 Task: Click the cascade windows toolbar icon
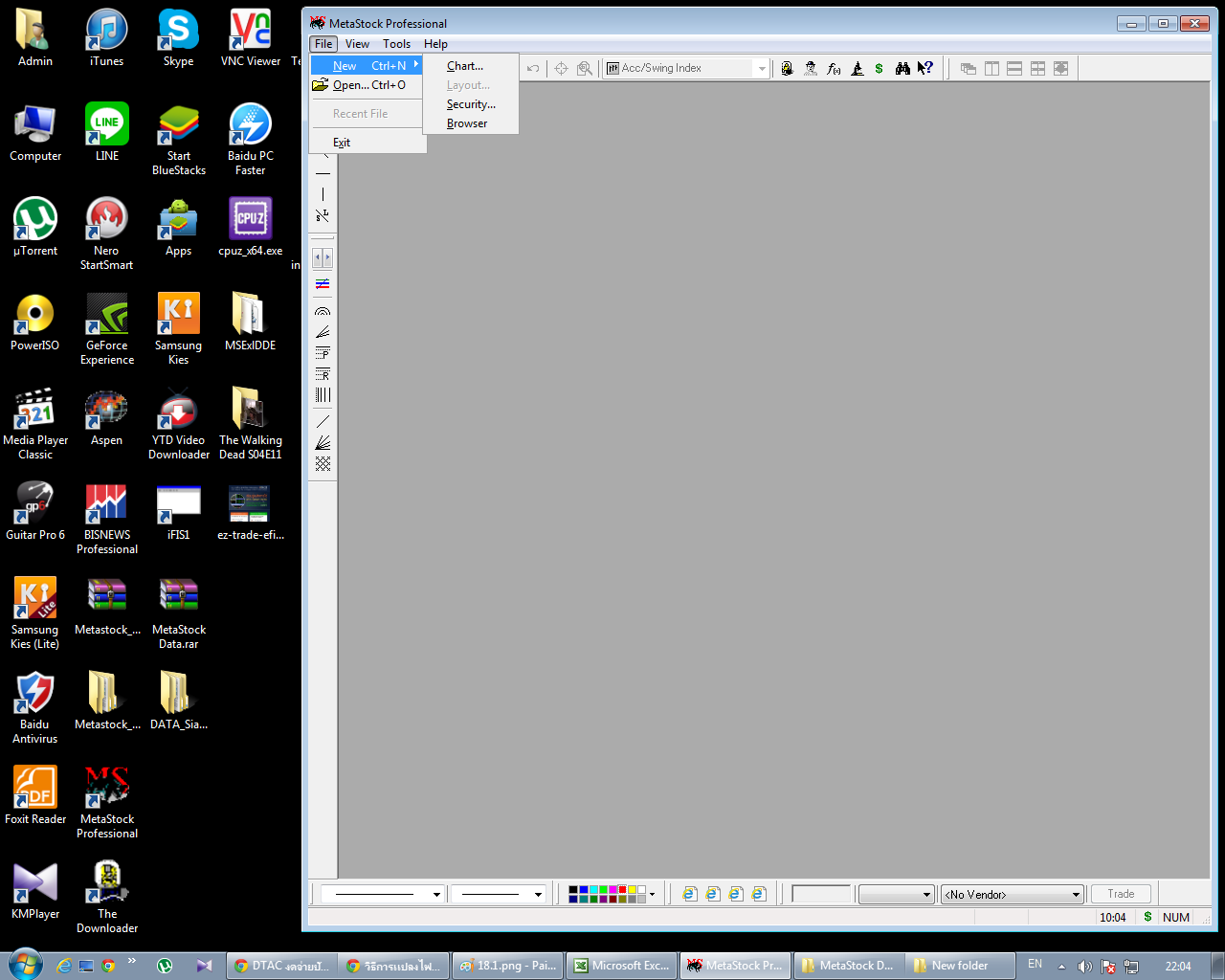point(969,68)
